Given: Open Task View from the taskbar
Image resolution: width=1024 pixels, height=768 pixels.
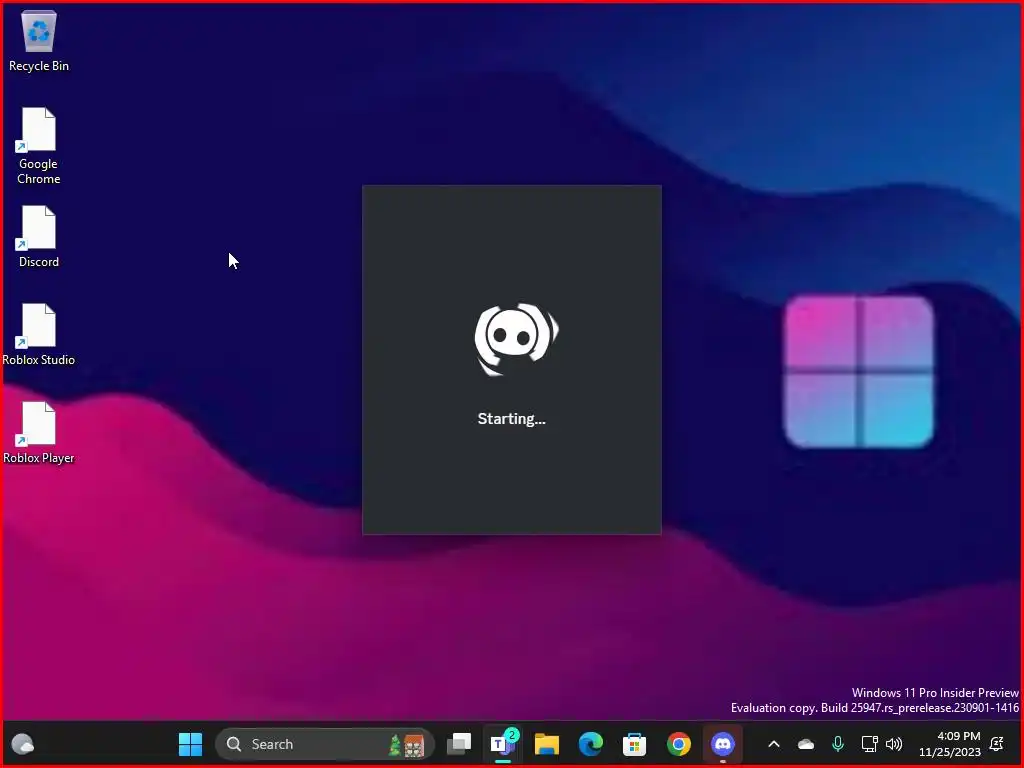Looking at the screenshot, I should coord(459,744).
